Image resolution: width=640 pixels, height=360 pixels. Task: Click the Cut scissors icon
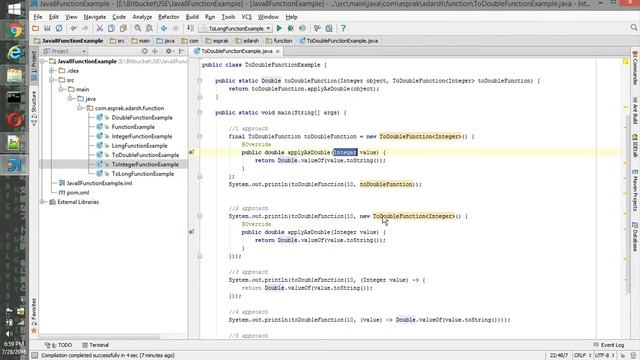pyautogui.click(x=99, y=29)
